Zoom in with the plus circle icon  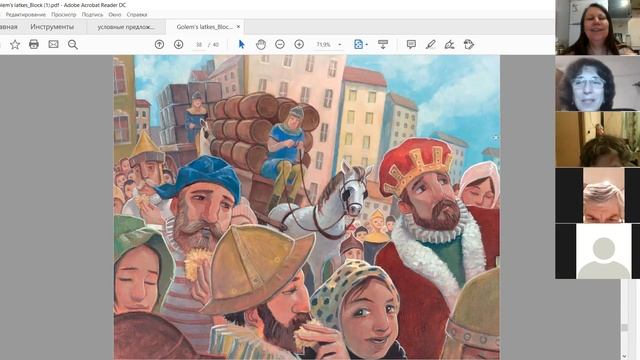point(299,44)
